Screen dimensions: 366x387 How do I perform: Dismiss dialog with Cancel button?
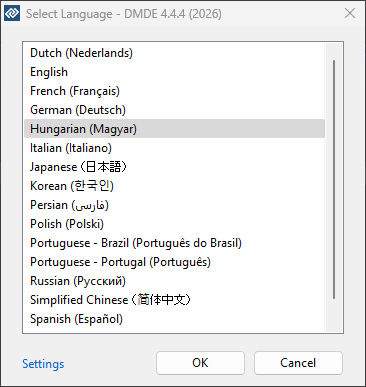(x=298, y=363)
